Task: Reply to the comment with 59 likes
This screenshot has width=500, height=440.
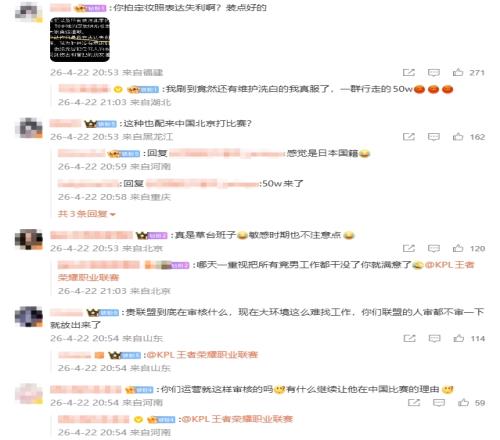Action: 439,403
